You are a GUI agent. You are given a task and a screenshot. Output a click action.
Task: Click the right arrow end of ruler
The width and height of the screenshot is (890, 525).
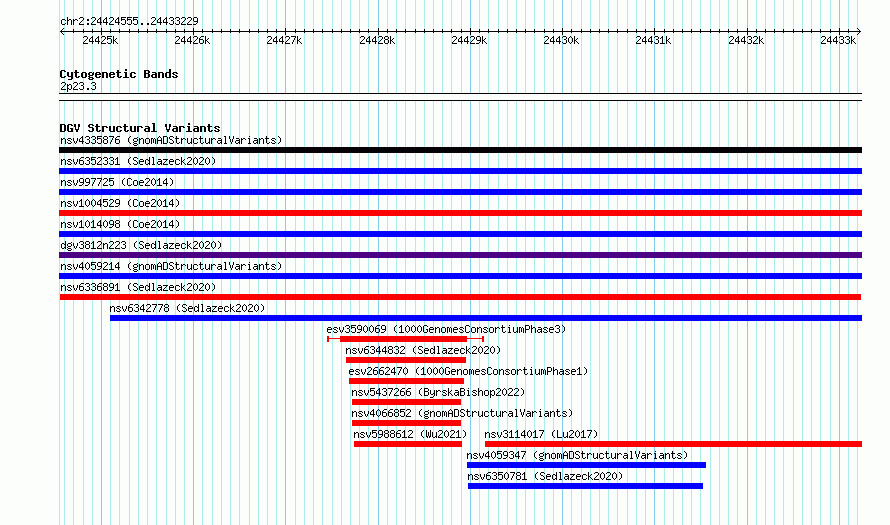[x=859, y=31]
